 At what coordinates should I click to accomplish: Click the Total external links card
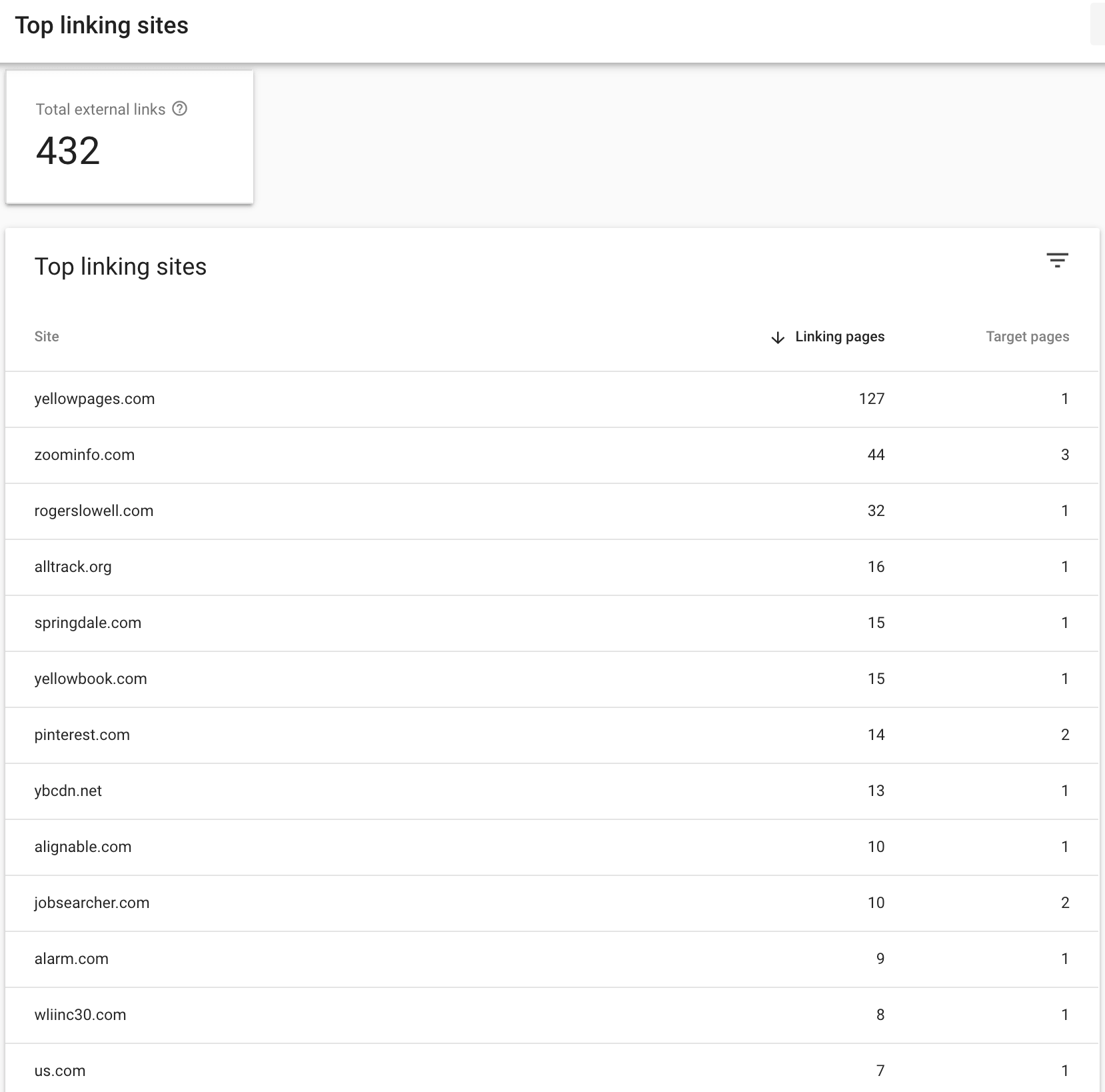click(129, 137)
